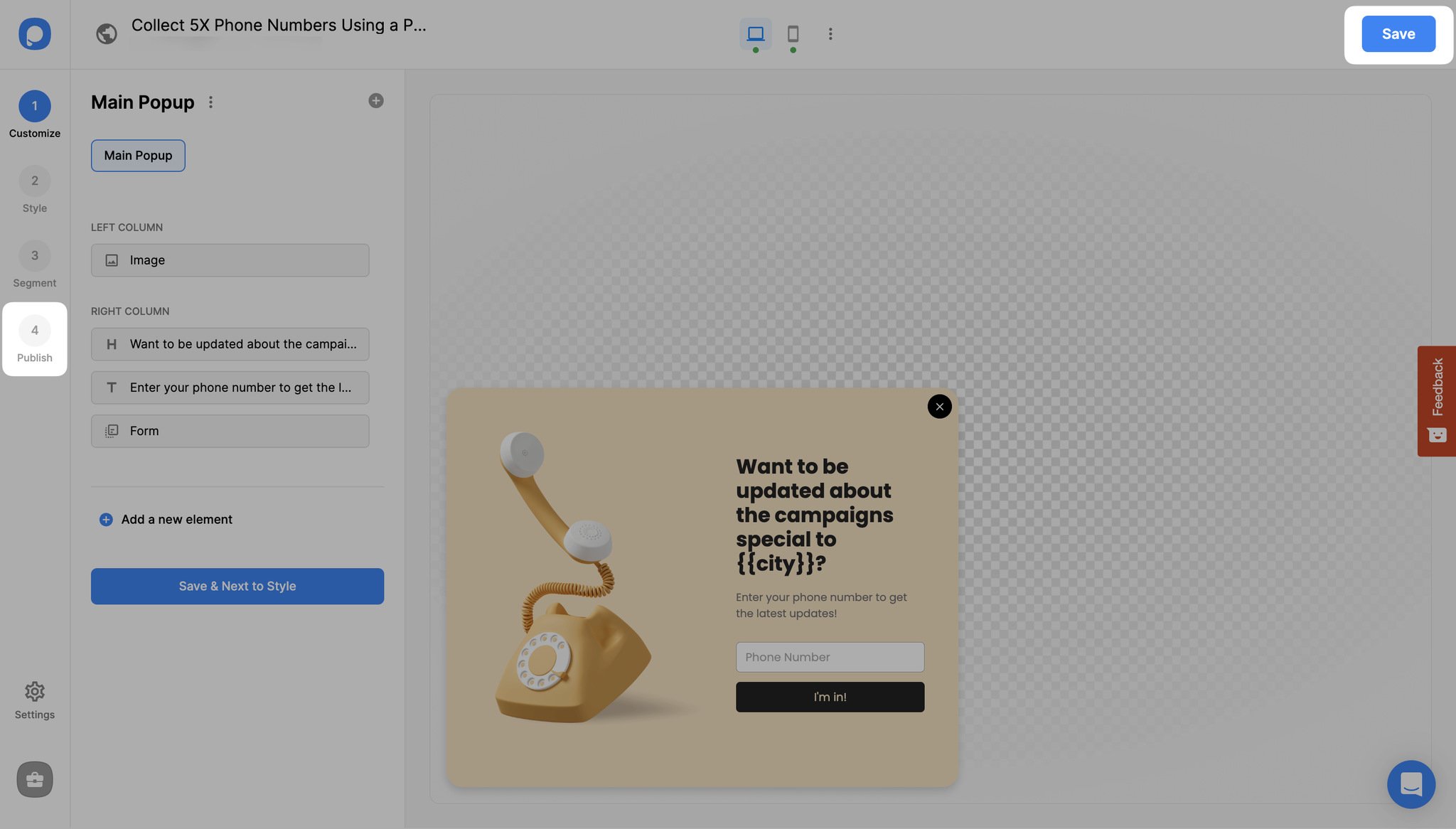Click the Phone Number input field
The width and height of the screenshot is (1456, 829).
[830, 658]
